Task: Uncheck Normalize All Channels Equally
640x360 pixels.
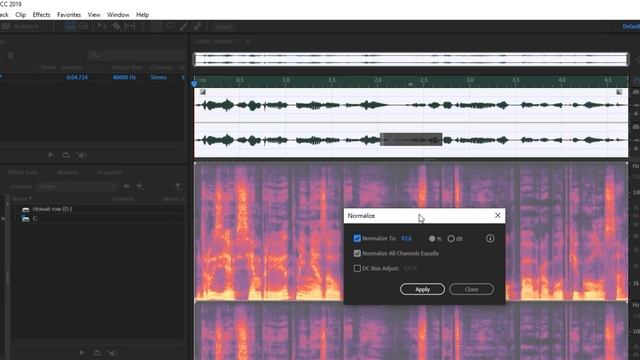Action: point(357,253)
